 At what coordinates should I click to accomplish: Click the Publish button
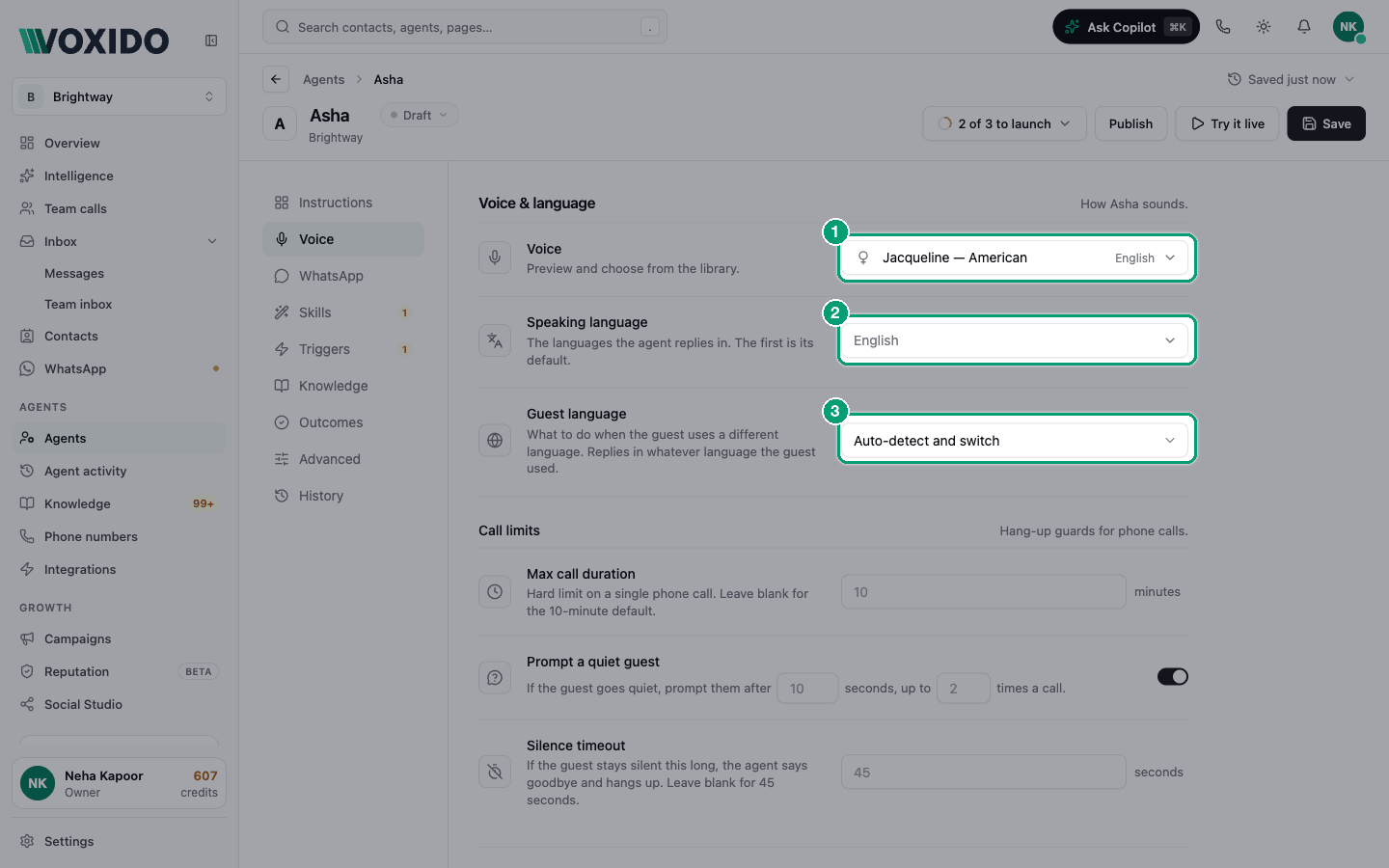point(1130,123)
